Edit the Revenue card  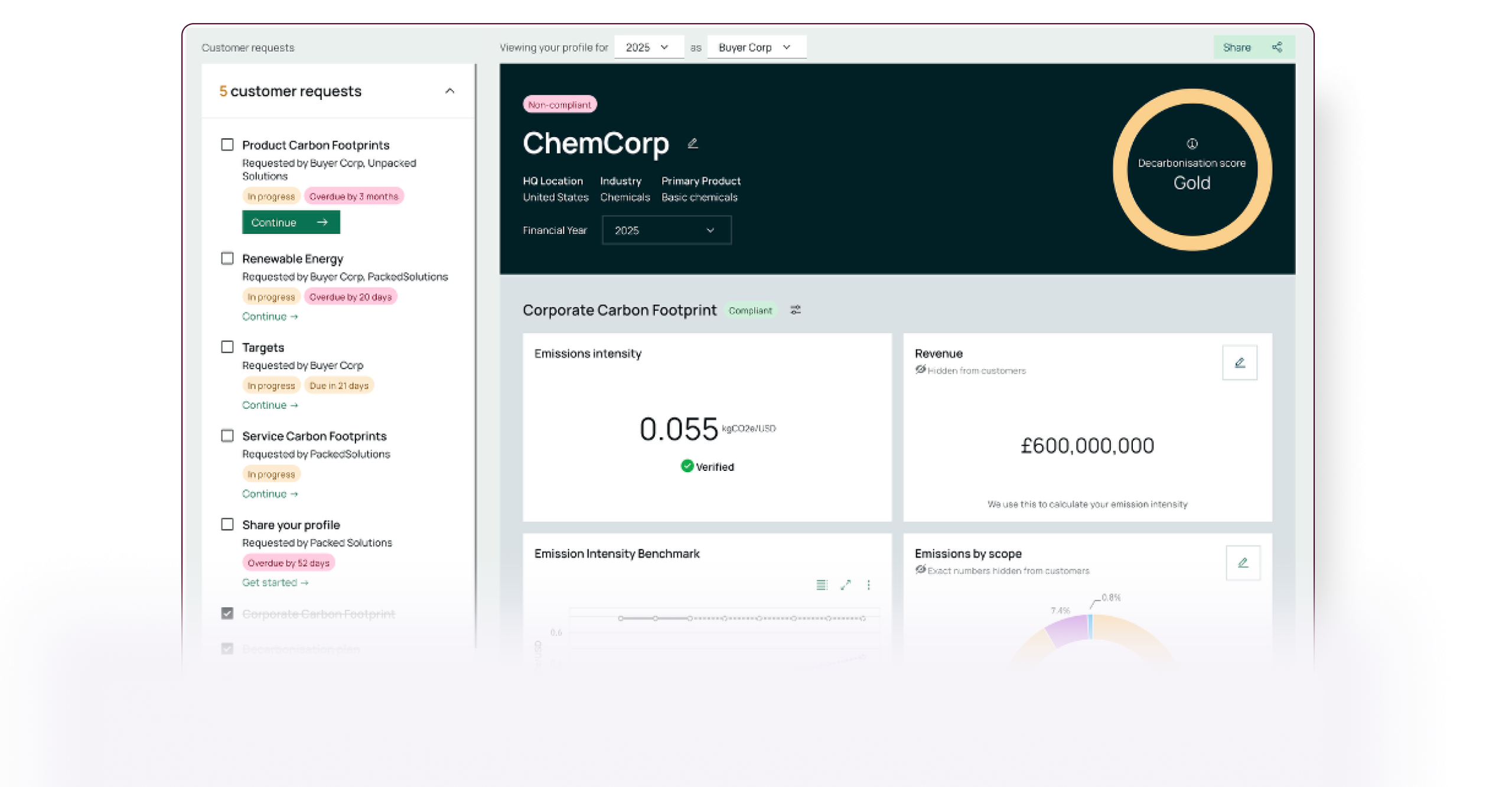(1239, 362)
